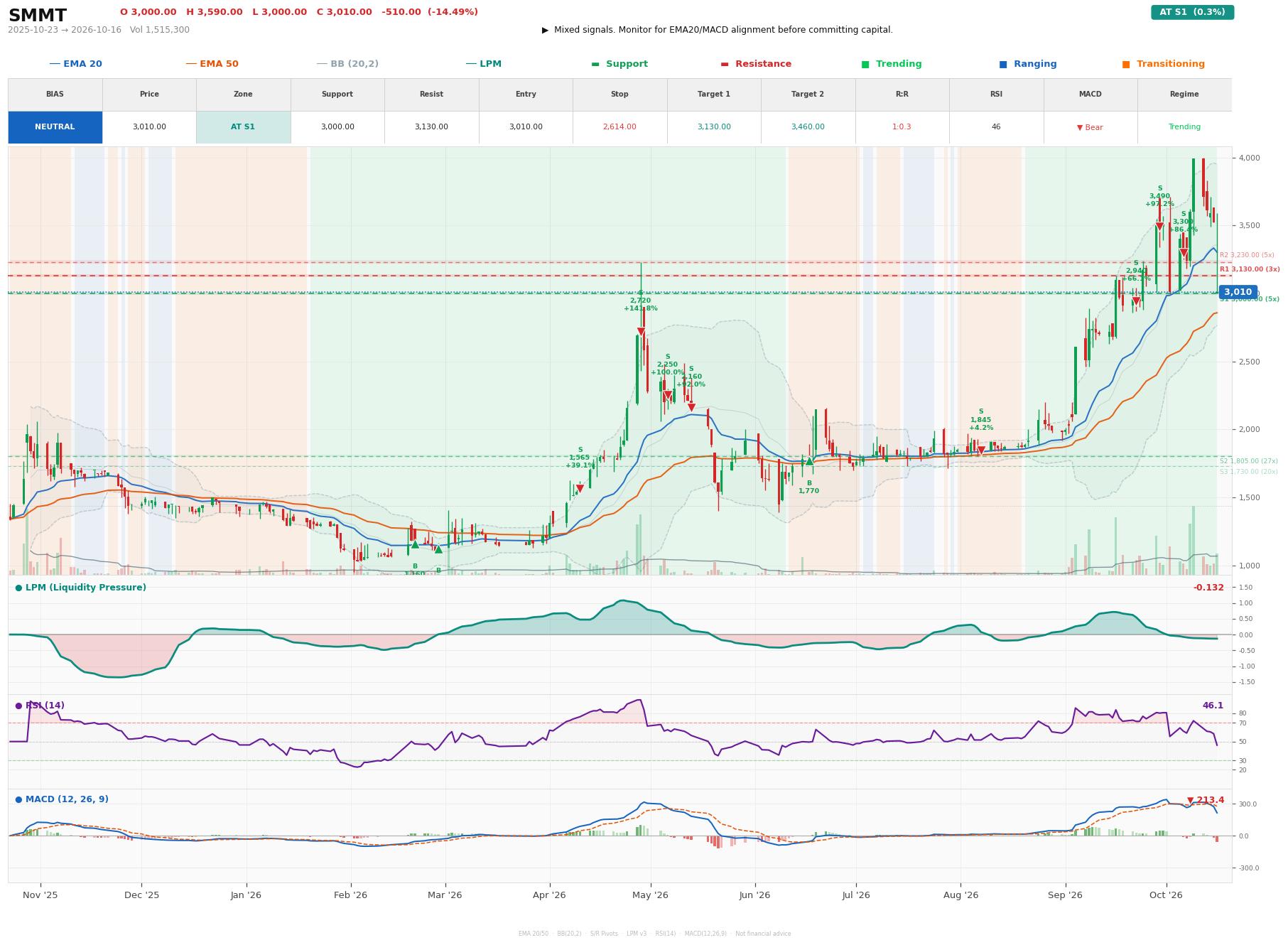Click the AT S1 (0.3%) badge
Screen dimensions: 1288x945
(x=1192, y=12)
